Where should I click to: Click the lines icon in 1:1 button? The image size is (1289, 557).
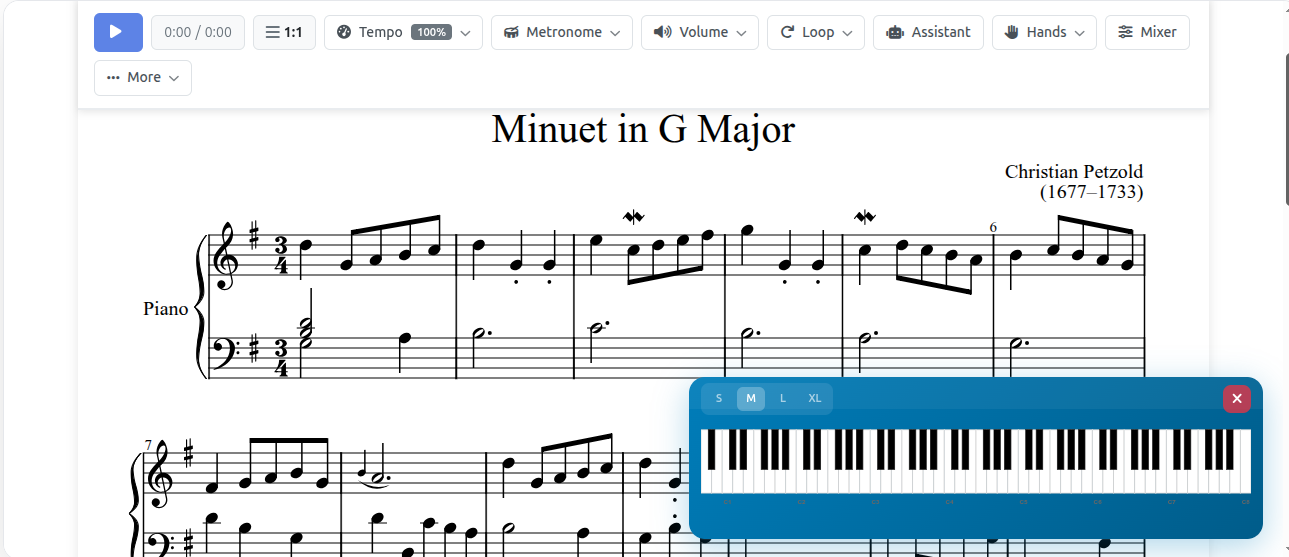(272, 32)
